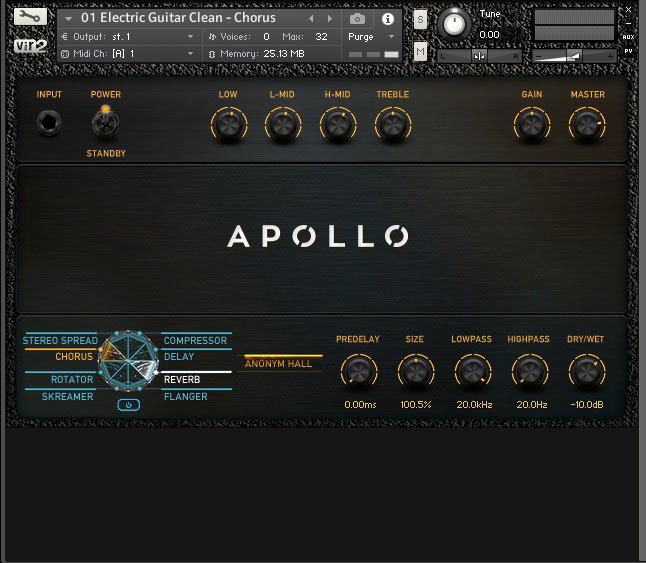The width and height of the screenshot is (646, 563).
Task: Open instrument edit mode with wrench icon
Action: coord(30,17)
